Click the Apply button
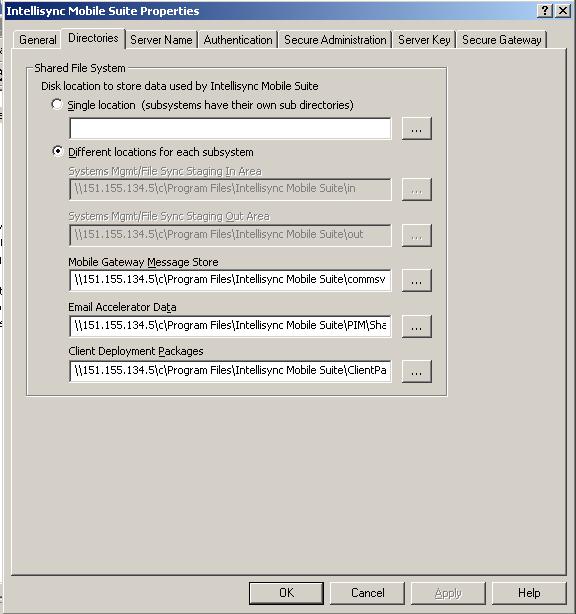 point(448,593)
